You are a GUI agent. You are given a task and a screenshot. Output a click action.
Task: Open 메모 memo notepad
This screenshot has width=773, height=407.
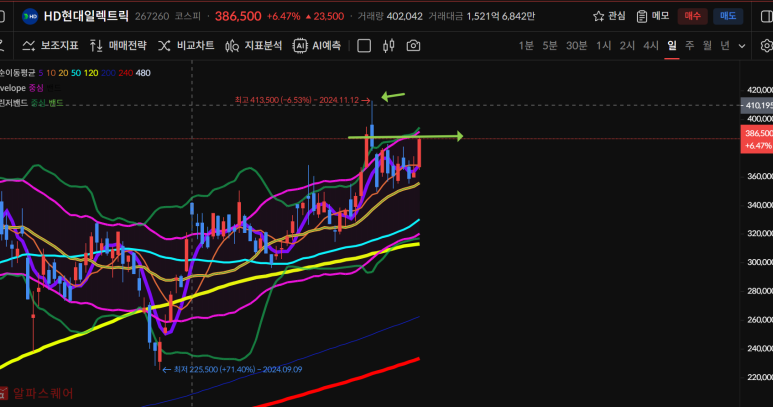click(x=653, y=16)
